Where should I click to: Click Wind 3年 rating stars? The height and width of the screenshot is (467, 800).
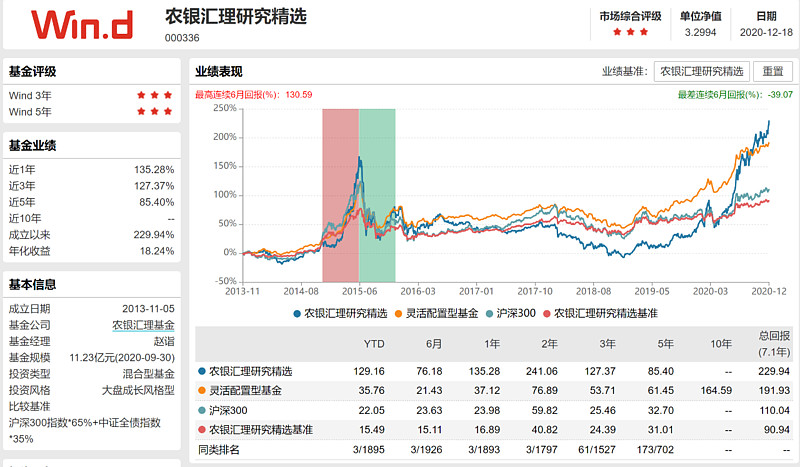coord(155,95)
